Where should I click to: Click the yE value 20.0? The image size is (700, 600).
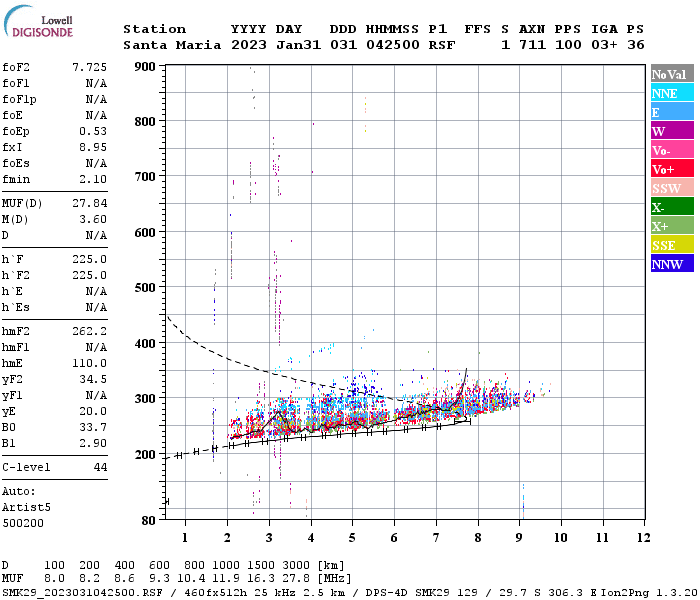coord(93,411)
